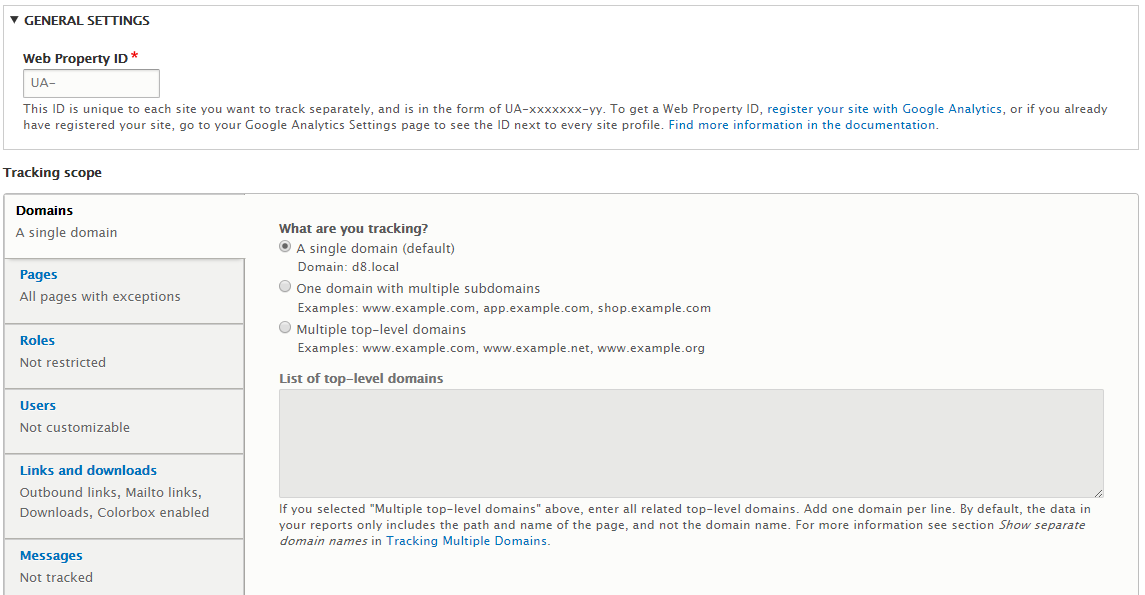Collapse the General Settings section triangle
The height and width of the screenshot is (595, 1145).
(14, 20)
